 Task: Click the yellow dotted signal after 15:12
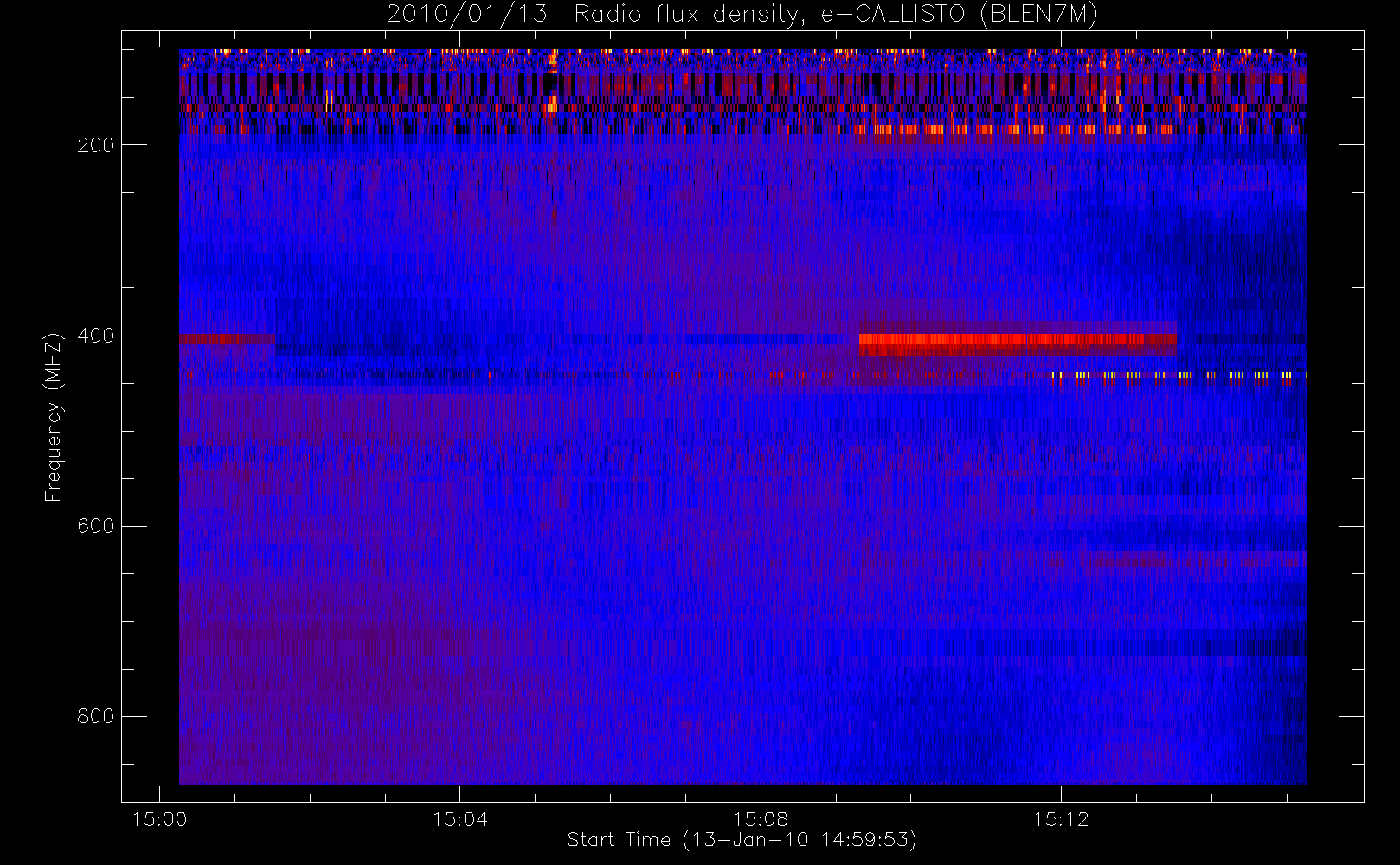1178,375
